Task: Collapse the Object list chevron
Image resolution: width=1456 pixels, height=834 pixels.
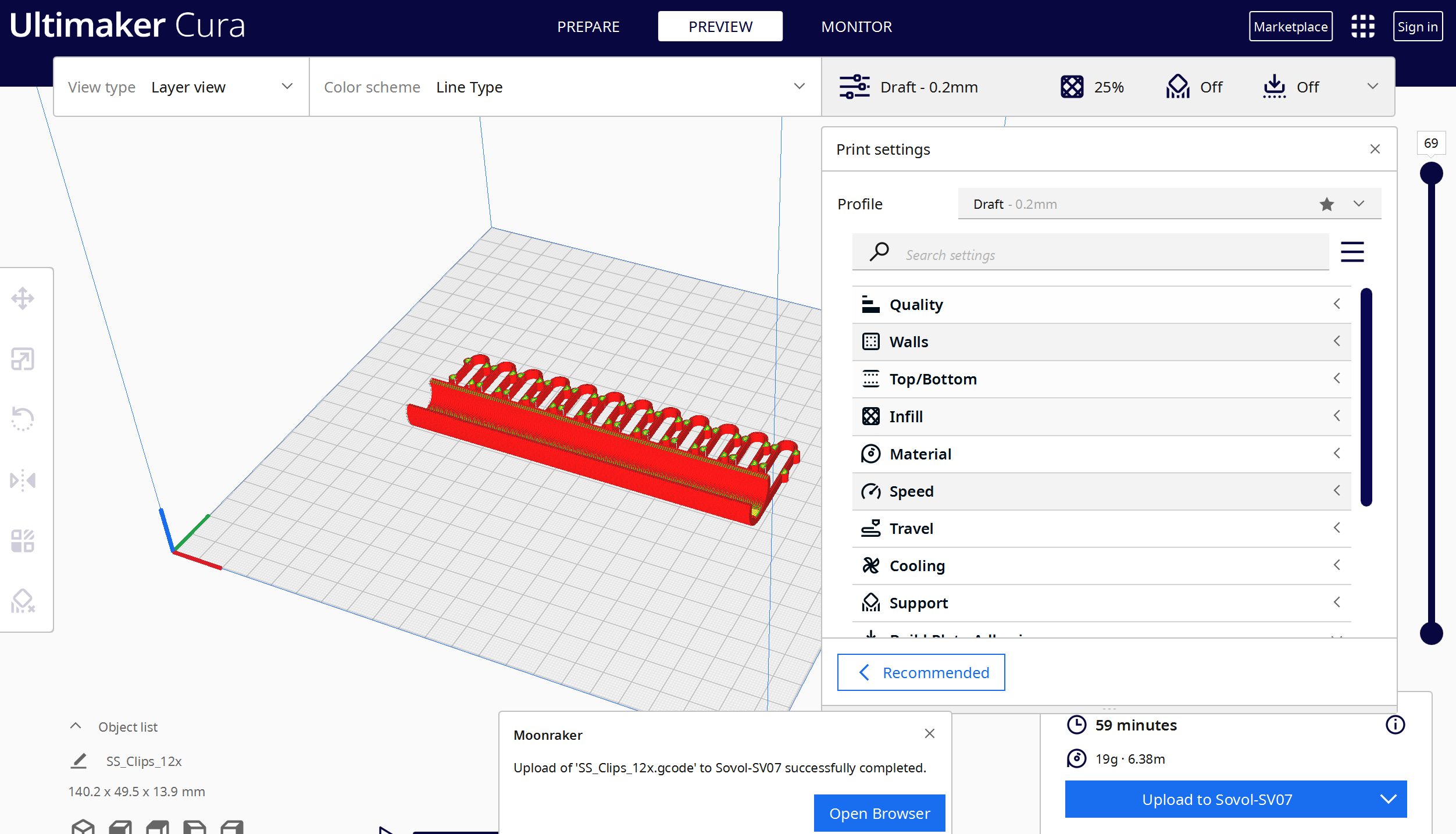Action: tap(76, 726)
